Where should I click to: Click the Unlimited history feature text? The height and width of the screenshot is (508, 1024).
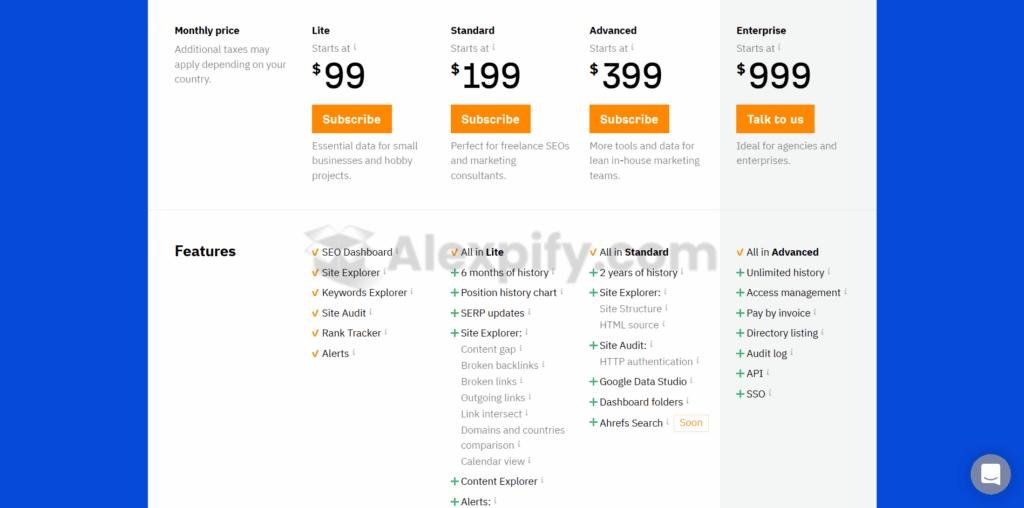[x=785, y=272]
